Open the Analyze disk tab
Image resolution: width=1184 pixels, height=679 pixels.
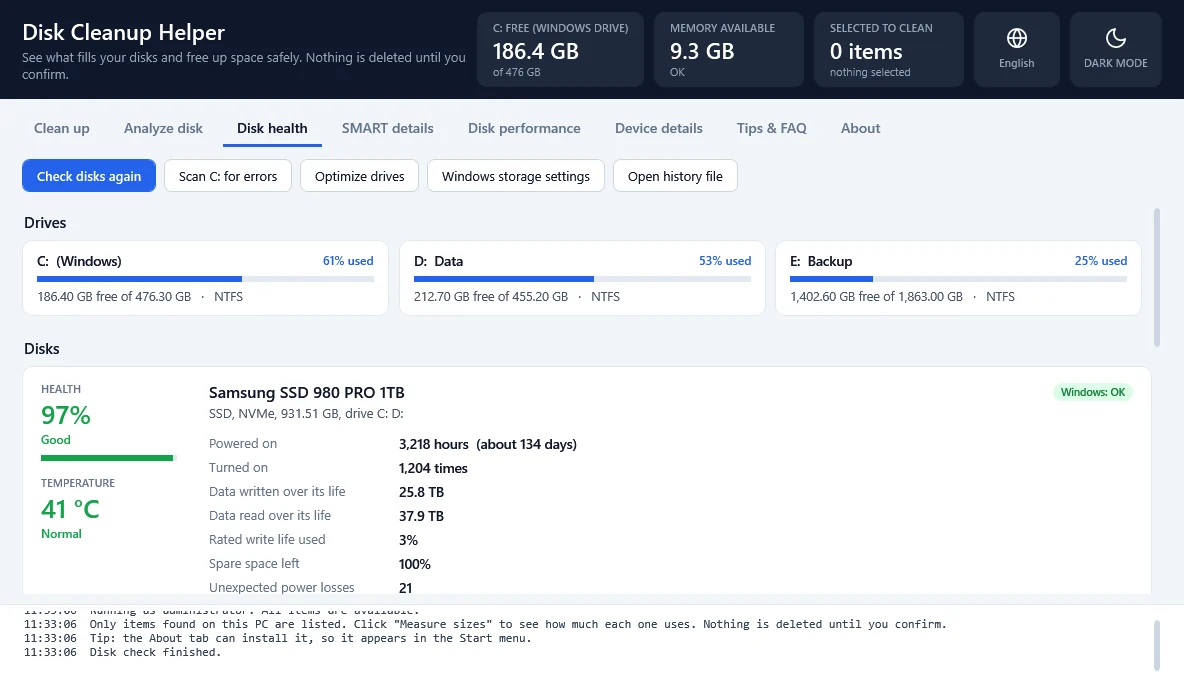(163, 128)
